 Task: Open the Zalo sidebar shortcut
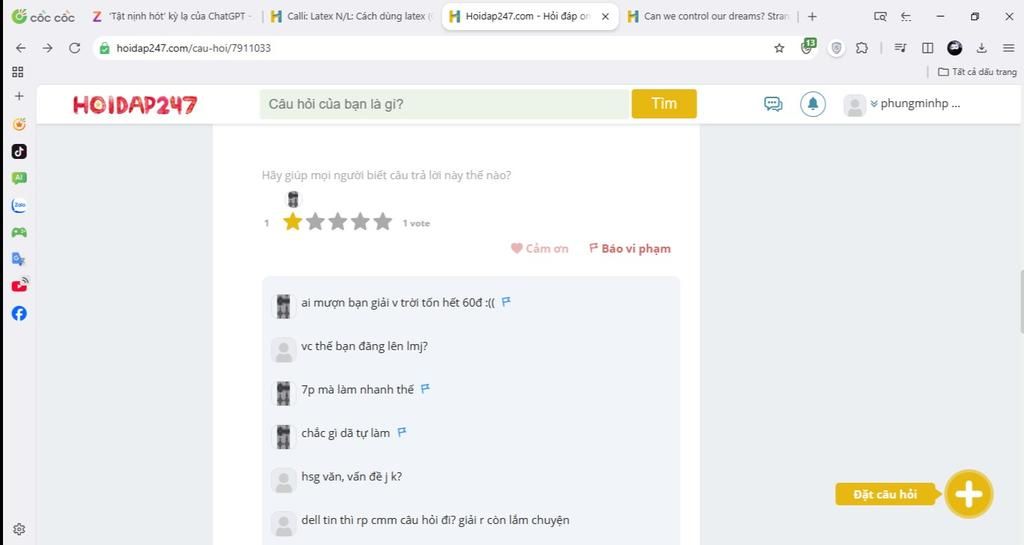[x=19, y=206]
